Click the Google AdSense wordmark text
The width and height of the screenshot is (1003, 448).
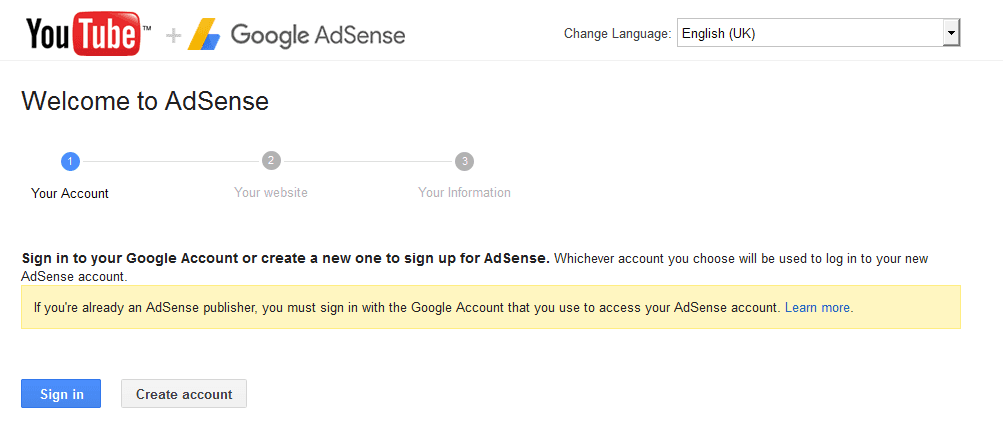point(318,35)
